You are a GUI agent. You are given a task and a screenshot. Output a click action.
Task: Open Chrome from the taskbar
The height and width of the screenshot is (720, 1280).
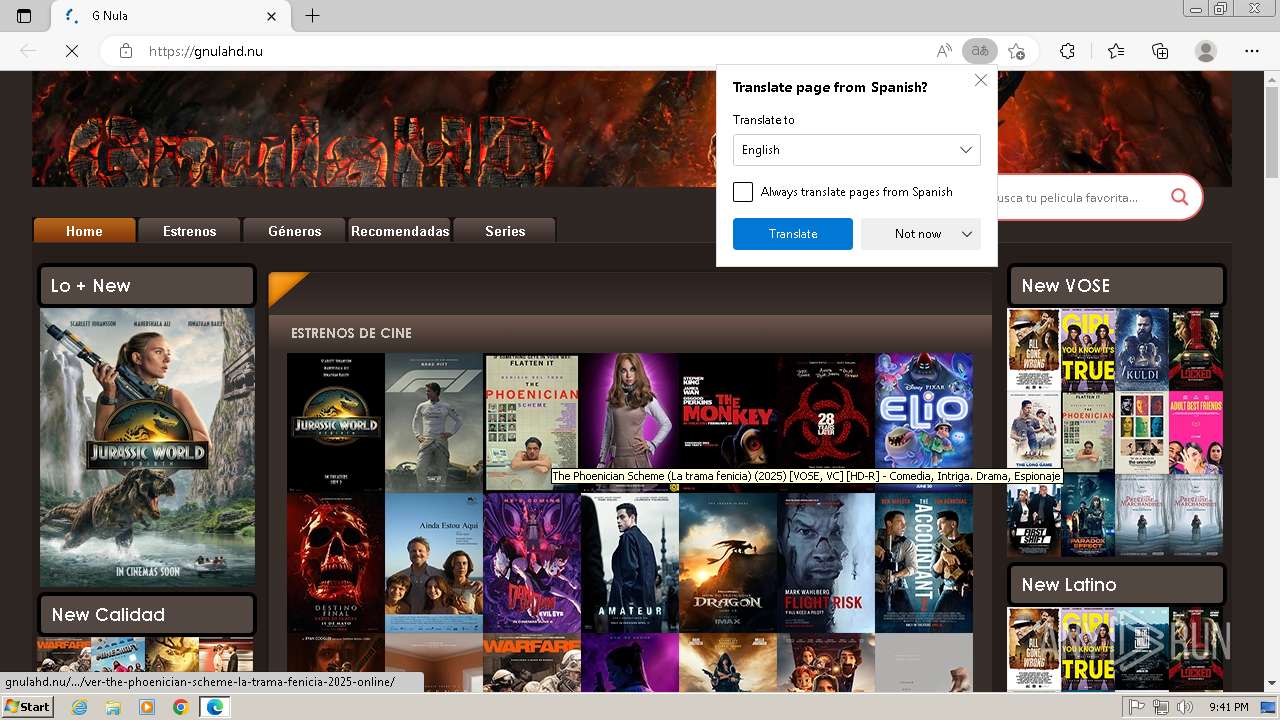[x=180, y=707]
